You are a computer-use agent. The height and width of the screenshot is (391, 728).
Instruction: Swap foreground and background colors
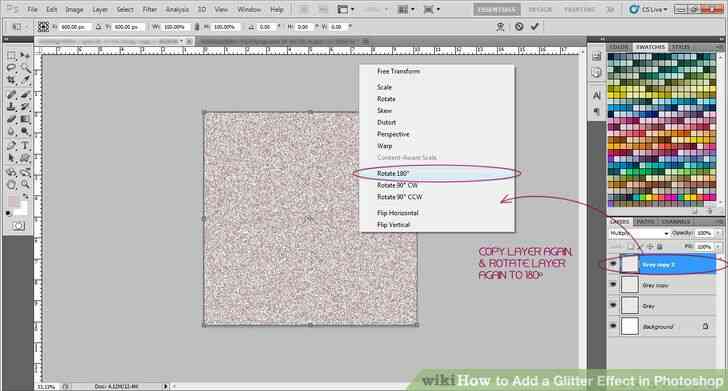[26, 196]
